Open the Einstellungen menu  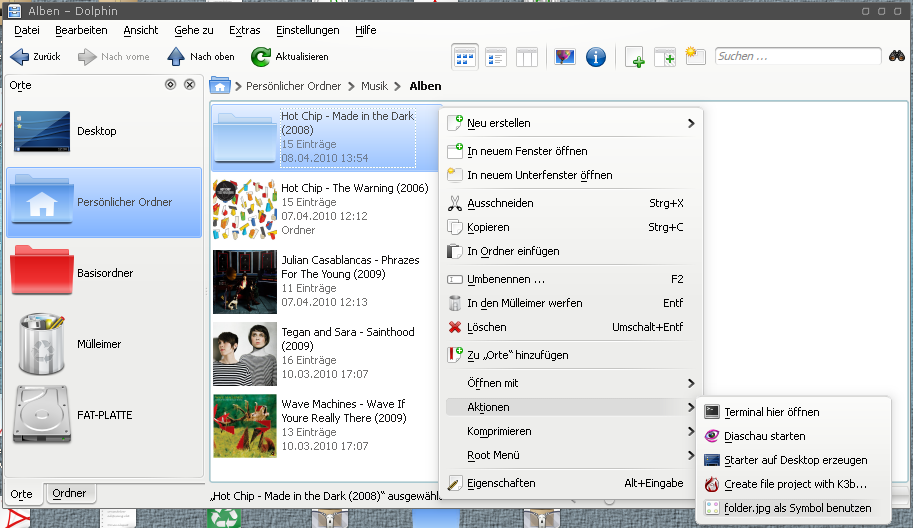(x=307, y=30)
